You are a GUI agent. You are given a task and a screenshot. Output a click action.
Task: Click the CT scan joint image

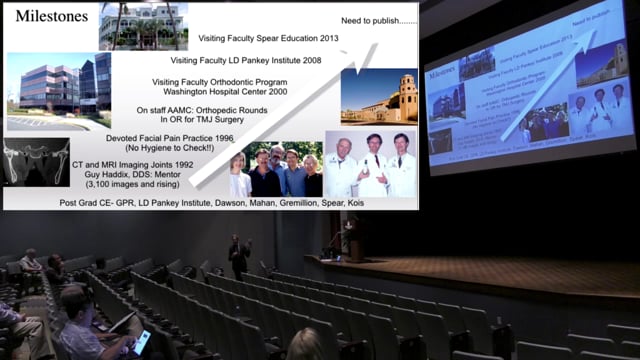[36, 162]
